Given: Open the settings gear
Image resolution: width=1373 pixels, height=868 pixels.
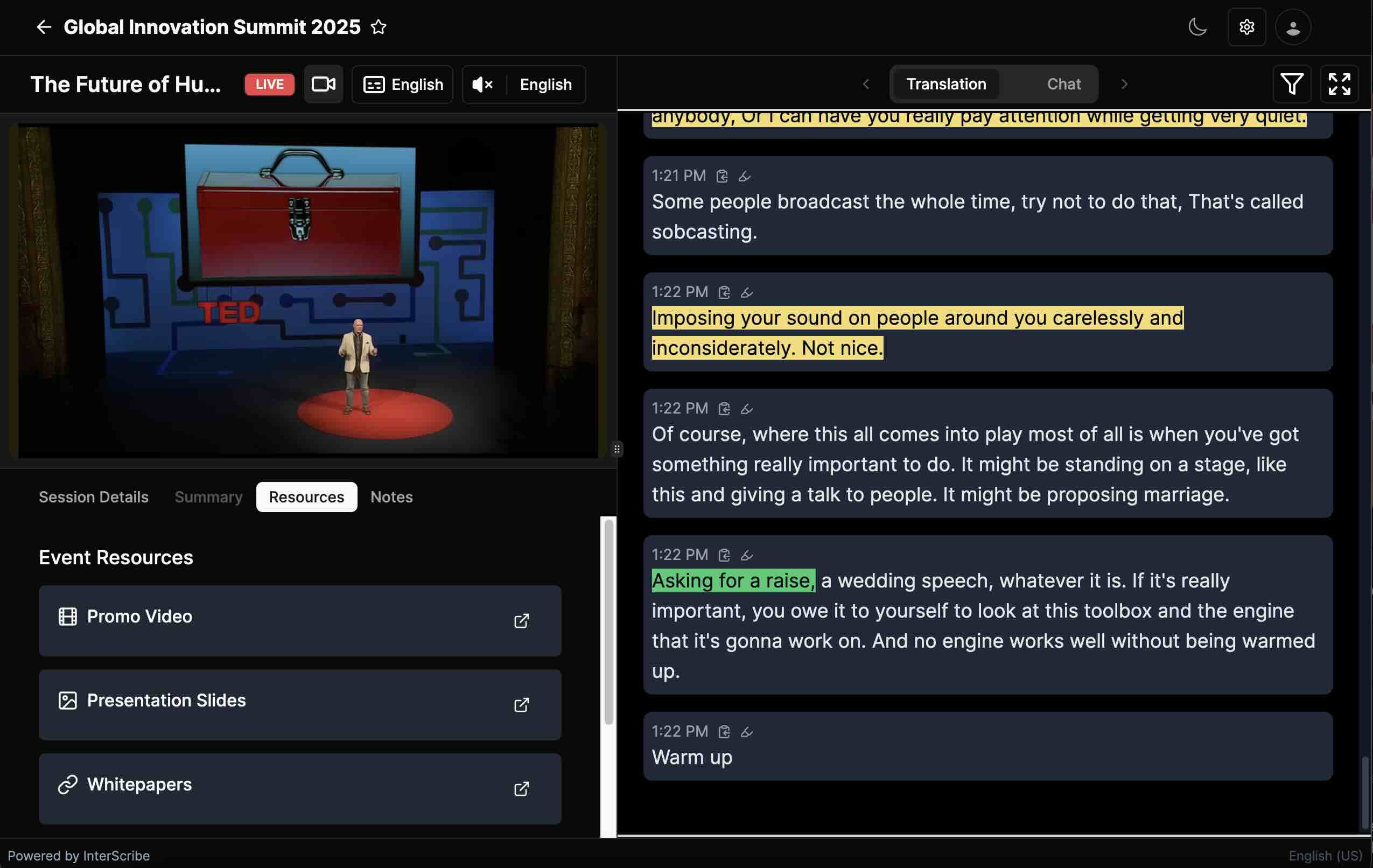Looking at the screenshot, I should [x=1246, y=27].
